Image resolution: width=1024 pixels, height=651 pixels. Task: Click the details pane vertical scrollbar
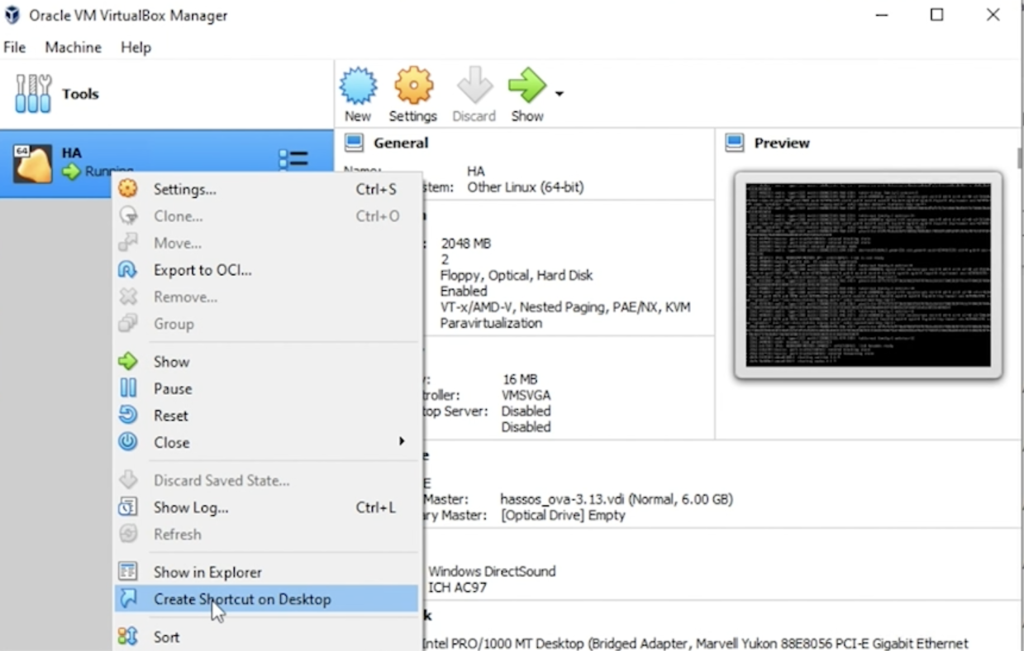1019,159
